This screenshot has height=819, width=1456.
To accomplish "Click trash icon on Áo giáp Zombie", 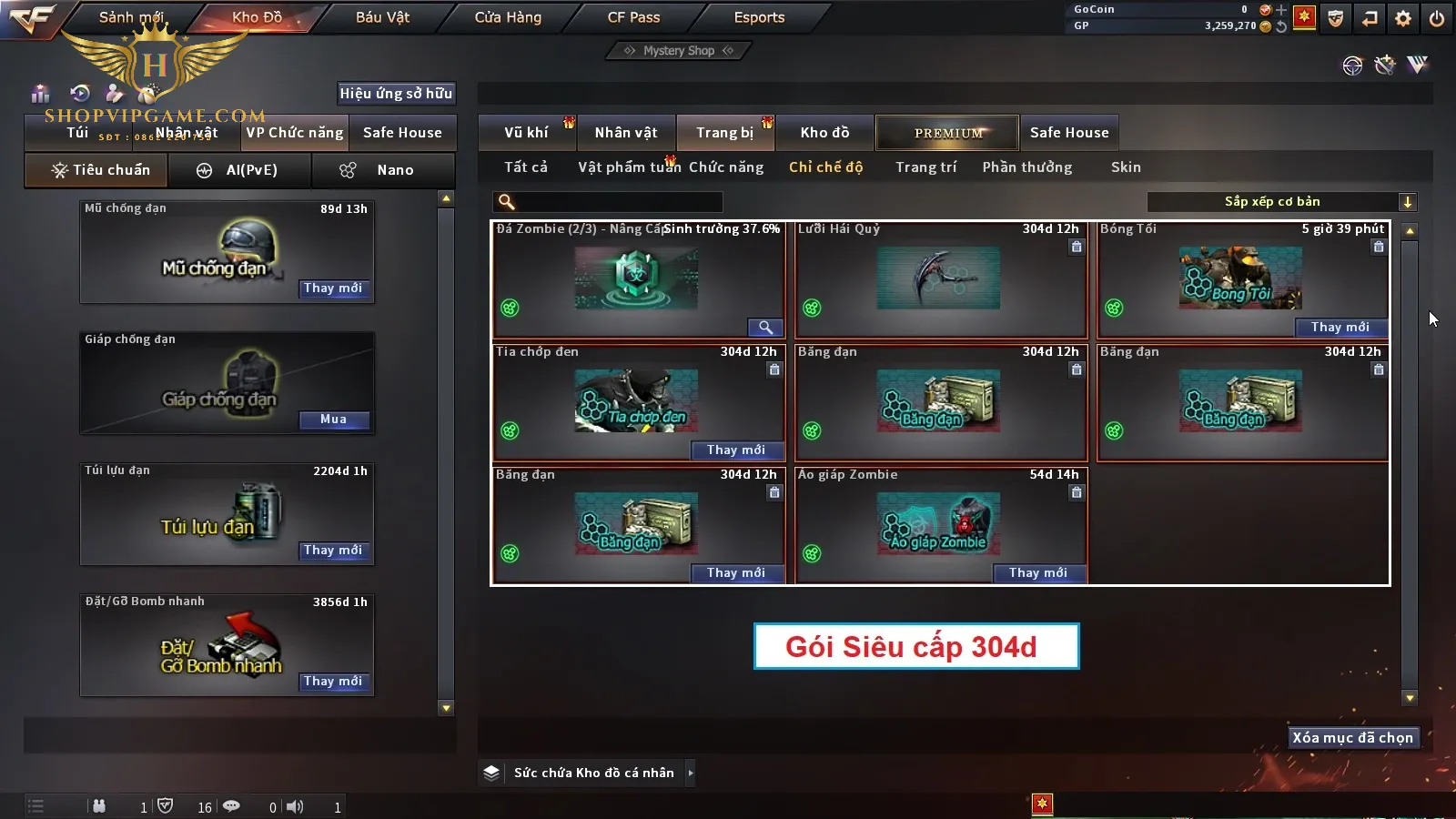I will pos(1077,492).
